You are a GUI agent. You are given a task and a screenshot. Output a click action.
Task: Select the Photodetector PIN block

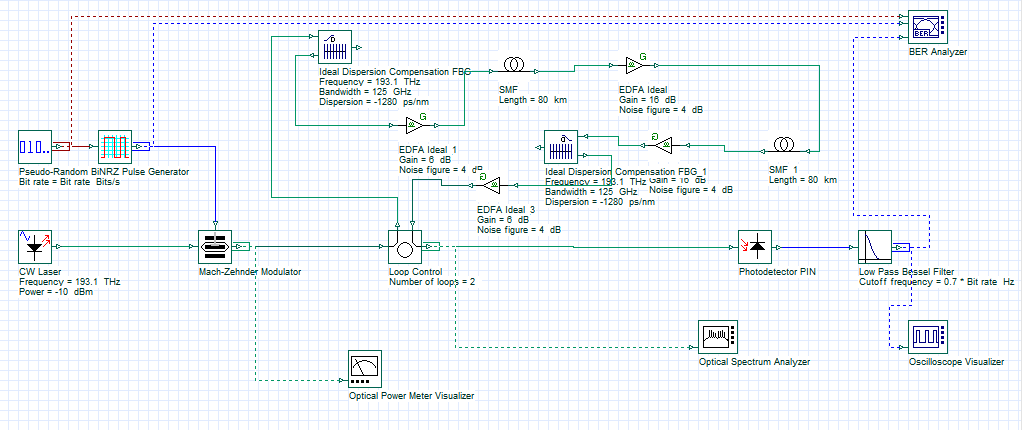(755, 247)
